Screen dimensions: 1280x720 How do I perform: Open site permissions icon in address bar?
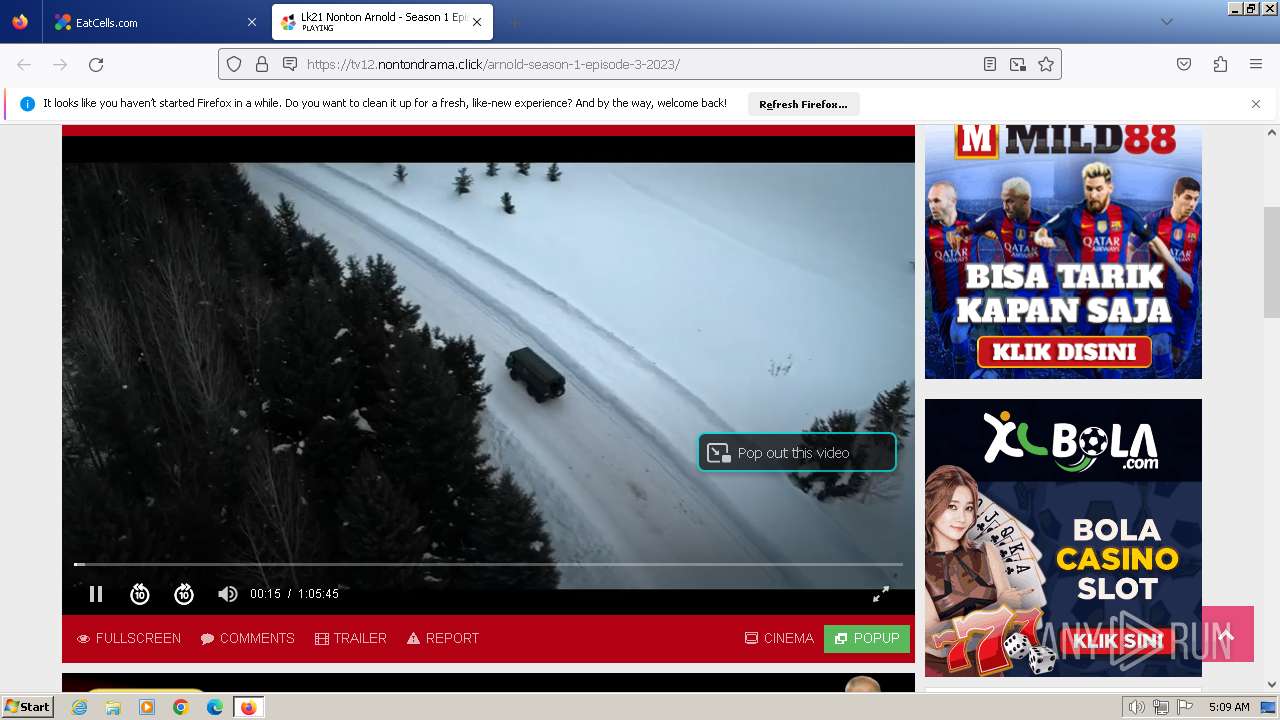click(x=290, y=64)
